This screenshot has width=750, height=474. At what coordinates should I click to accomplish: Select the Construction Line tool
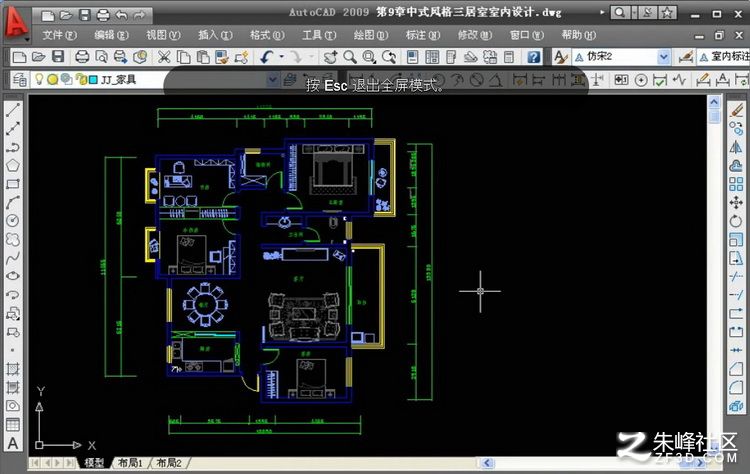coord(13,128)
